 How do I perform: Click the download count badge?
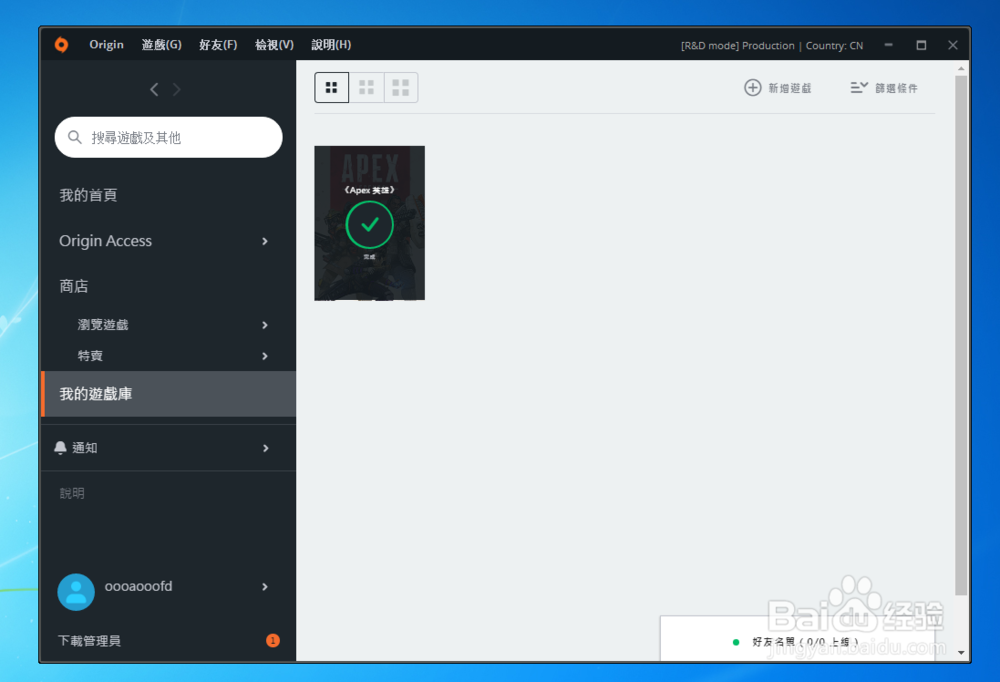click(273, 641)
